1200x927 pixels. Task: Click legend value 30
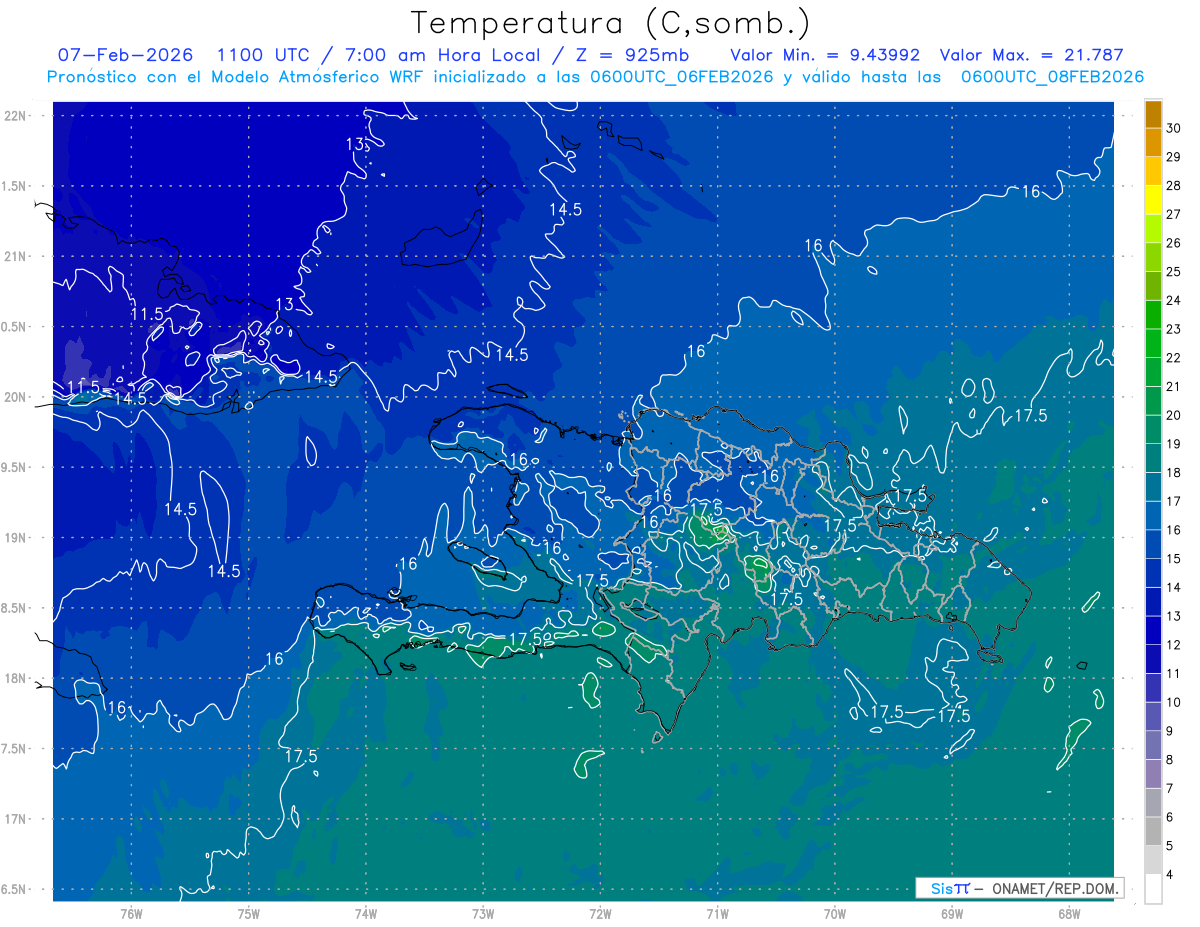pos(1174,127)
